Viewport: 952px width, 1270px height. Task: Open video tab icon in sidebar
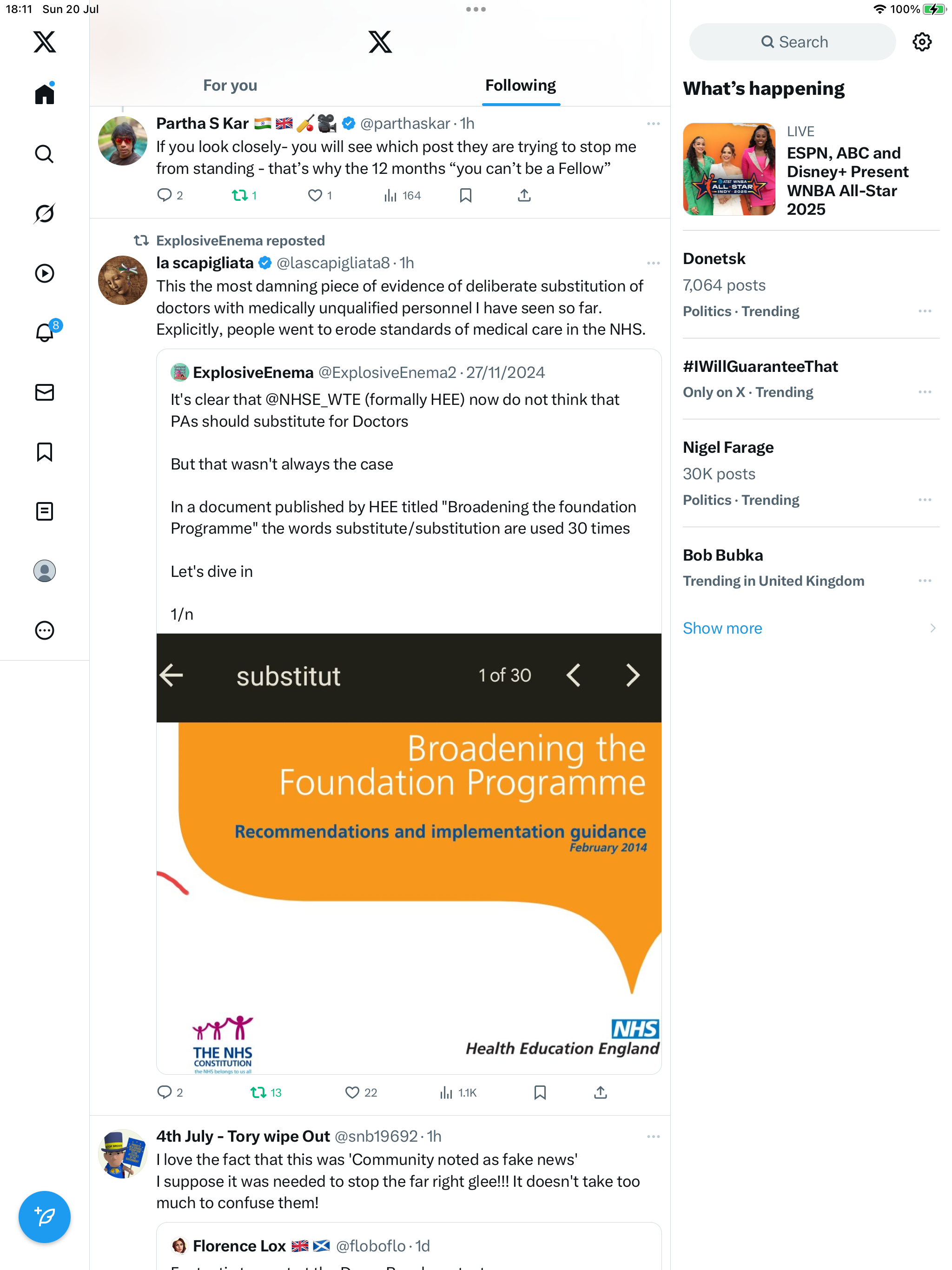point(44,273)
